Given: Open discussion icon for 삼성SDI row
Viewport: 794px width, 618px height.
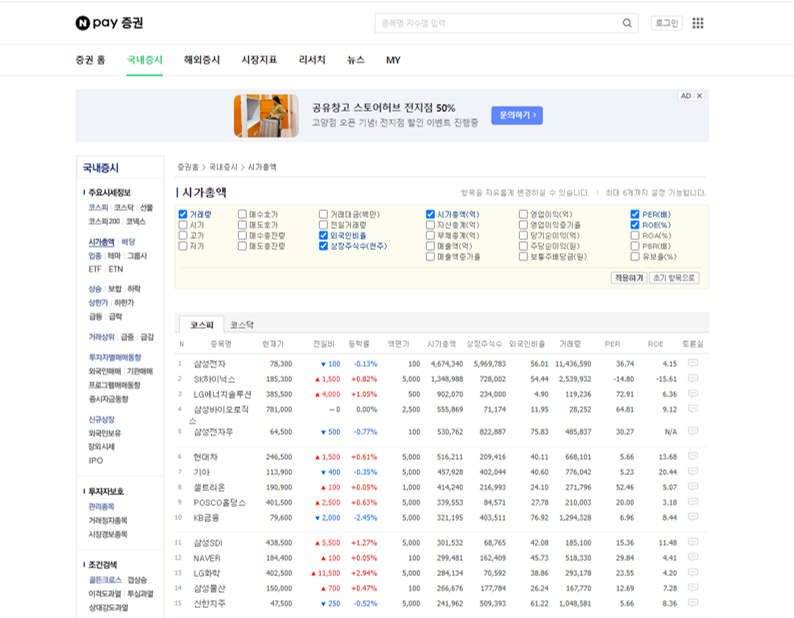Looking at the screenshot, I should (693, 542).
